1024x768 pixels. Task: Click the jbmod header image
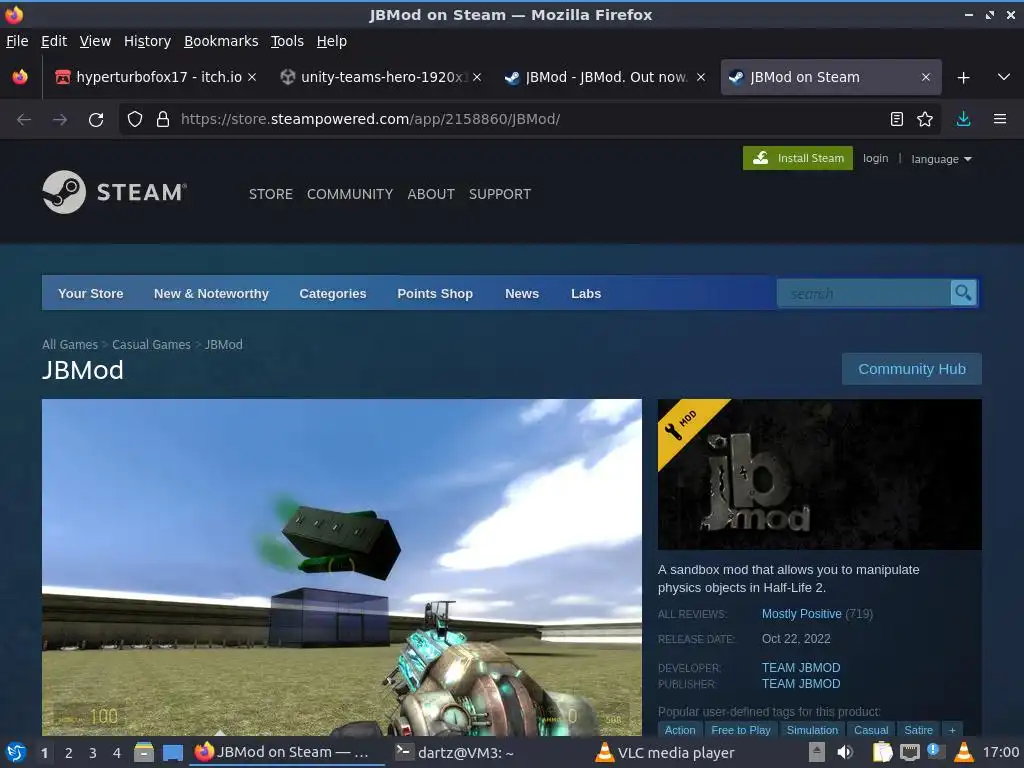click(820, 474)
